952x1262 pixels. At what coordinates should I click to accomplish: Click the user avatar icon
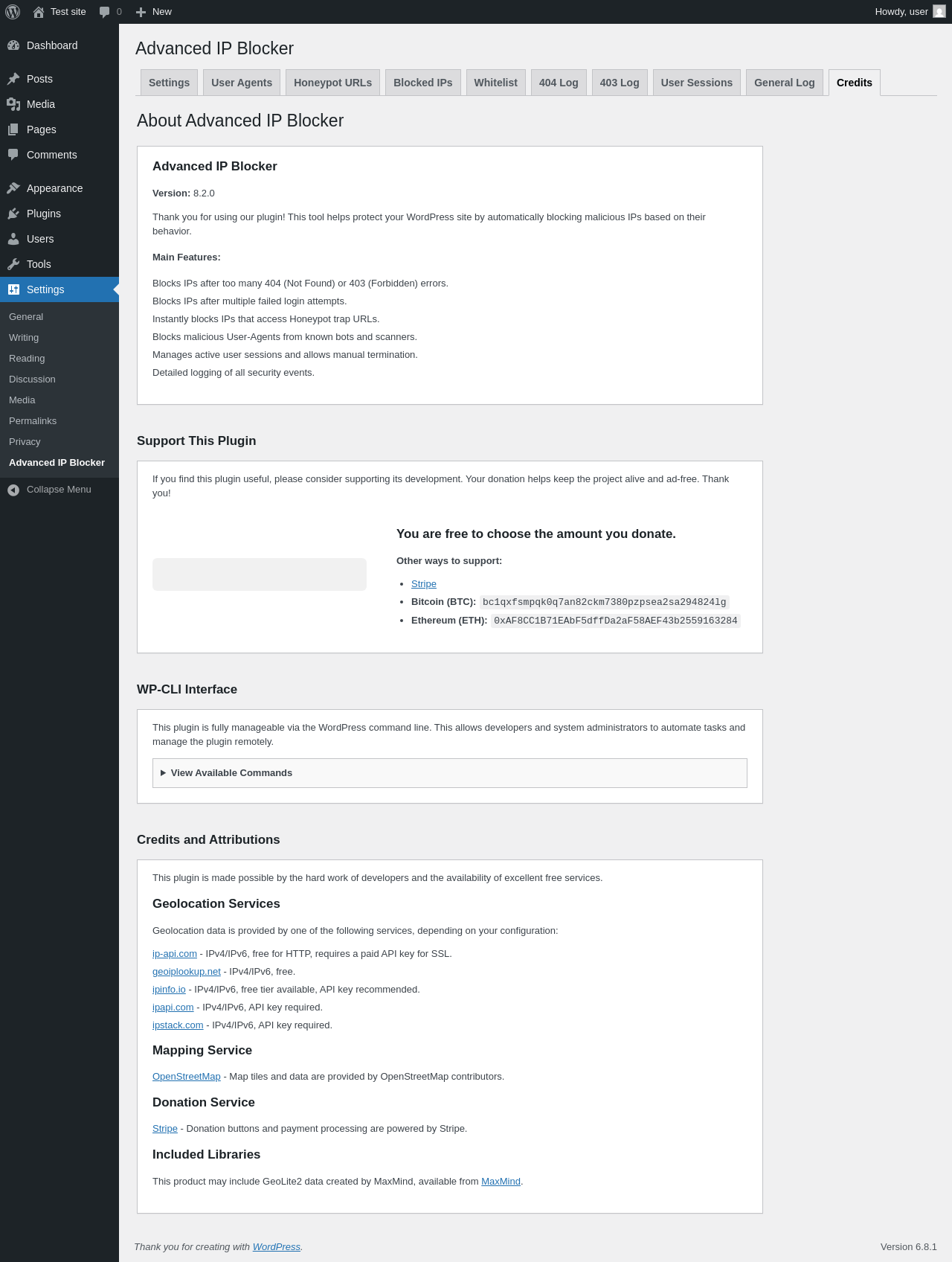pyautogui.click(x=939, y=12)
